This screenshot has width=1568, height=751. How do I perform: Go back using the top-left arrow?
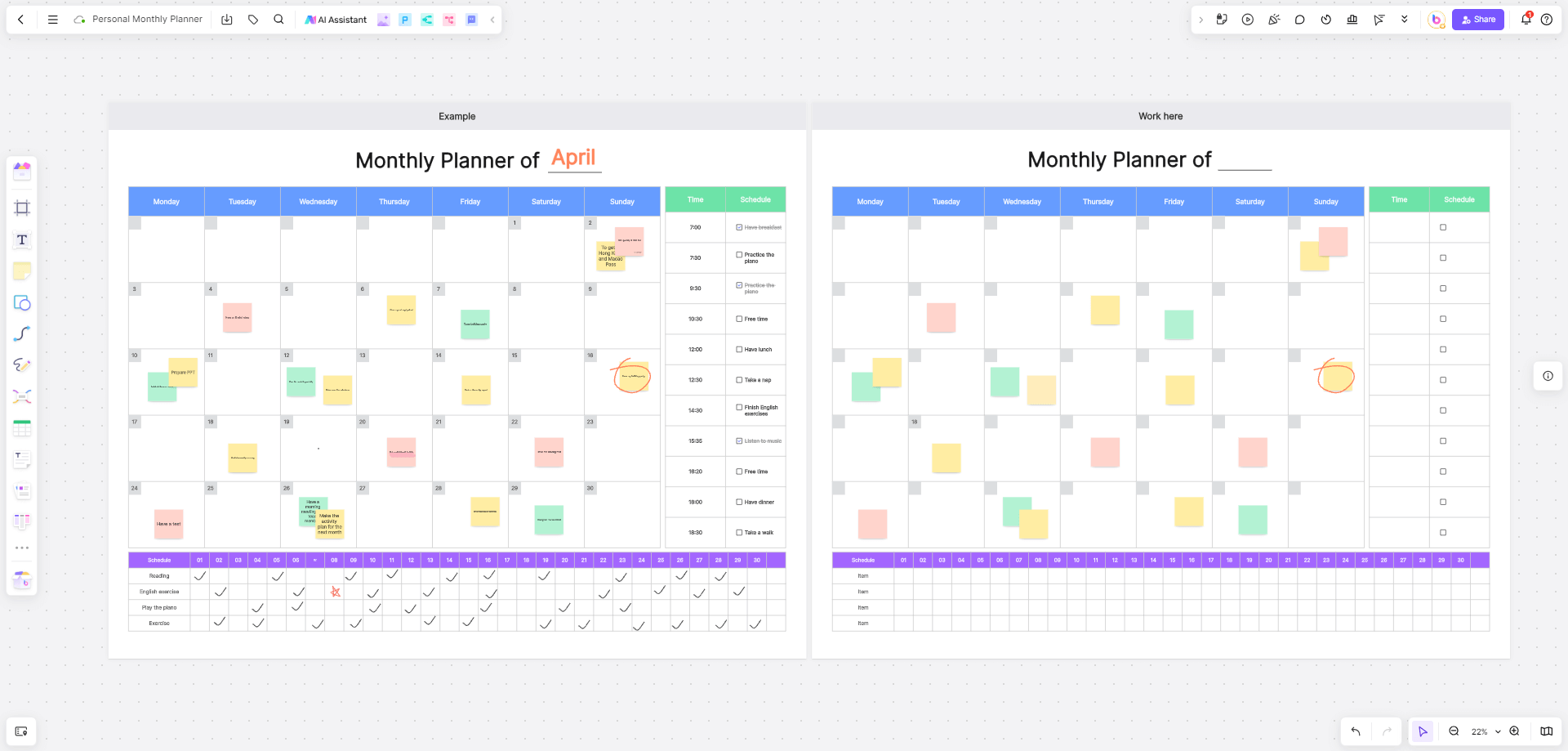pyautogui.click(x=20, y=20)
